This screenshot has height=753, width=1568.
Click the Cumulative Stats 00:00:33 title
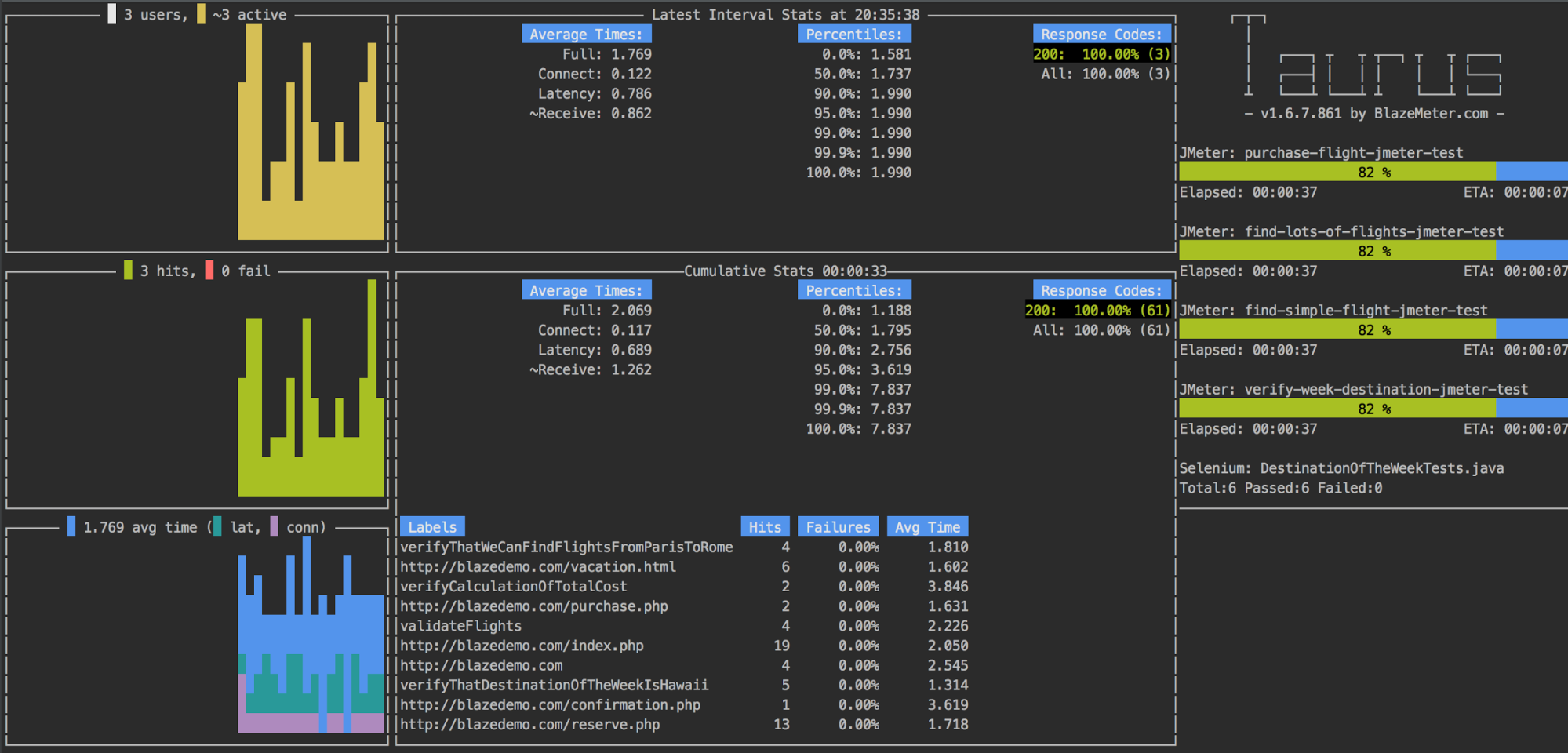(x=785, y=271)
